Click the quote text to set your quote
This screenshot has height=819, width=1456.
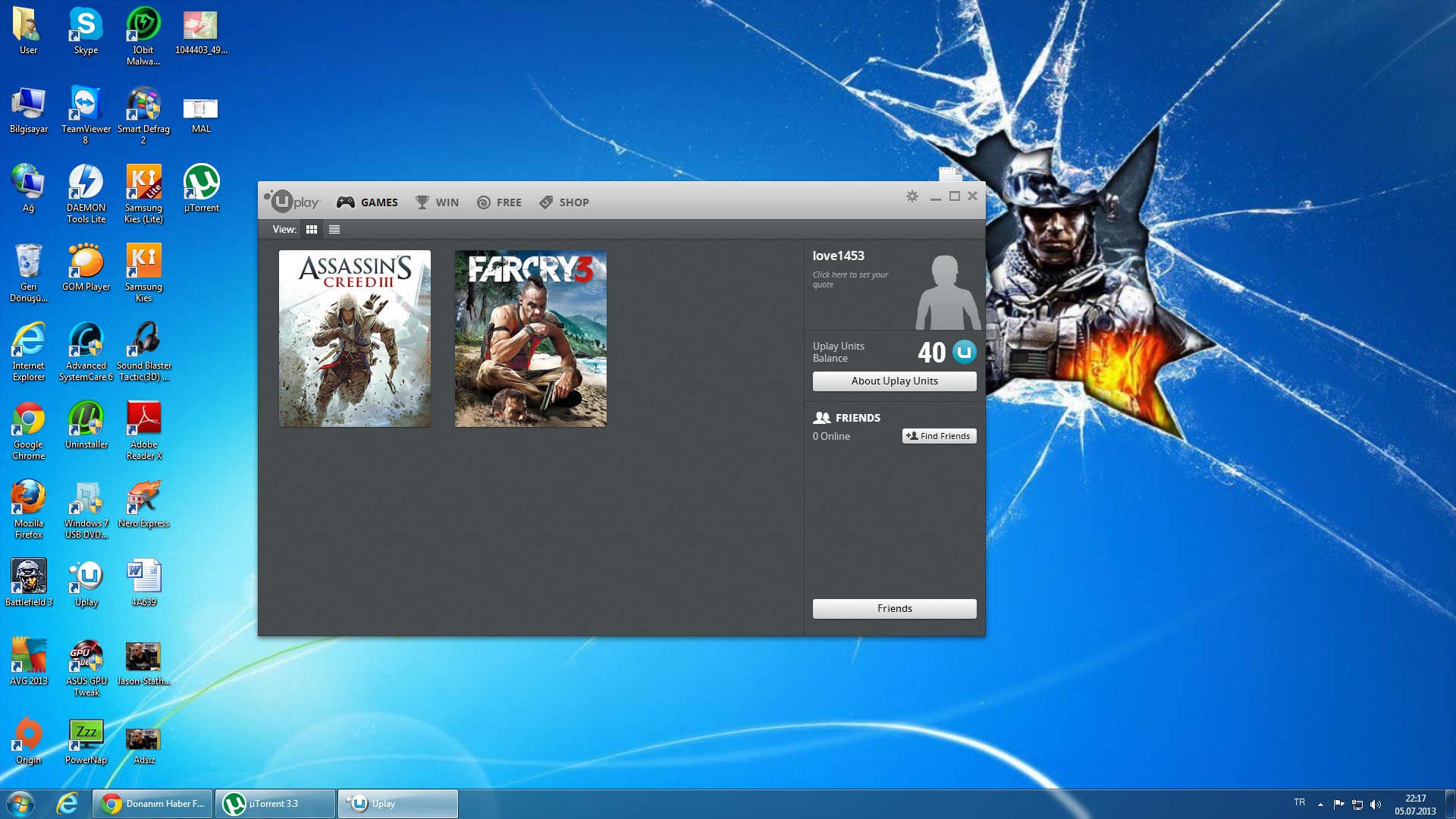850,280
